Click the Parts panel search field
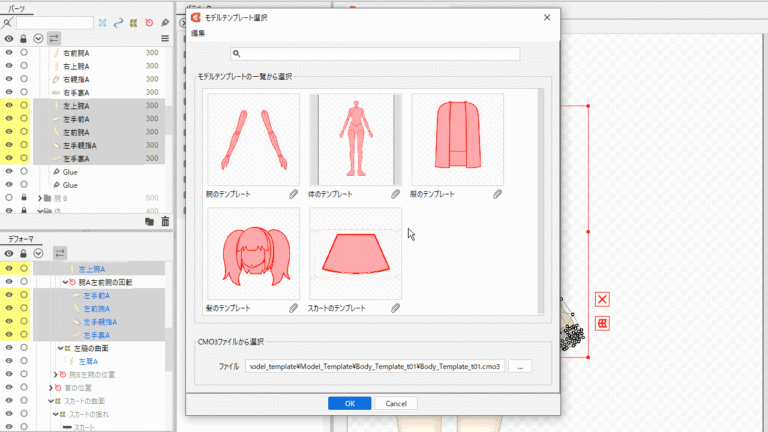 pyautogui.click(x=54, y=23)
